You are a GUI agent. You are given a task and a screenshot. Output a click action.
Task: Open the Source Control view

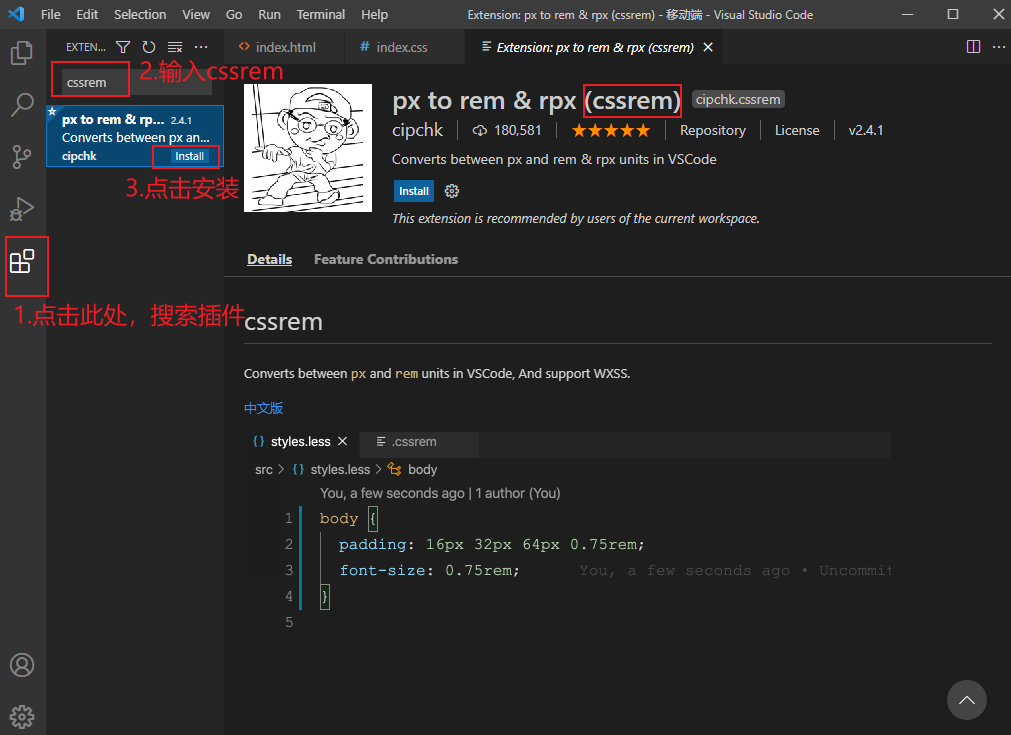tap(22, 156)
